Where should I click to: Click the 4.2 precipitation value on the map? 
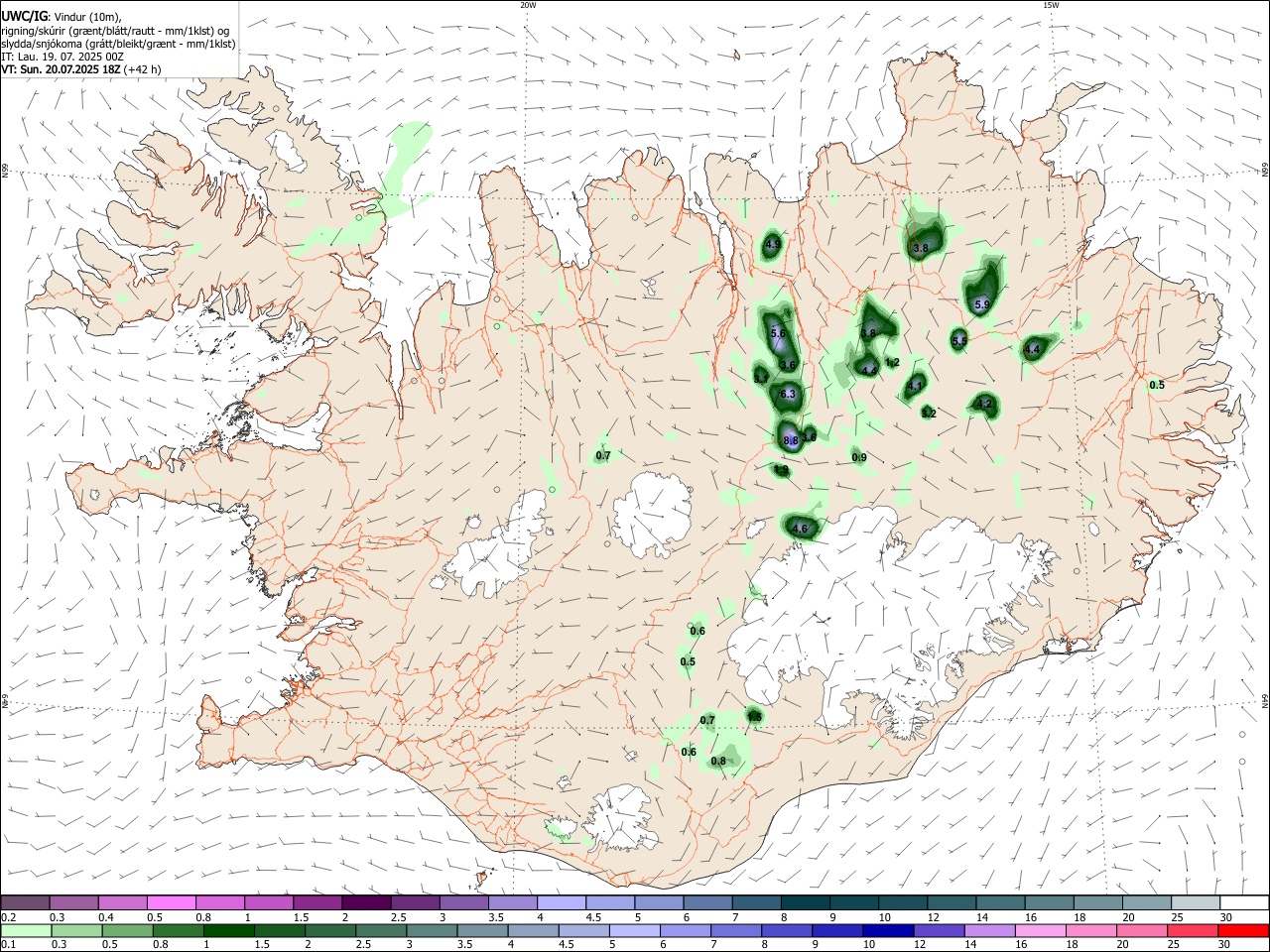point(984,404)
